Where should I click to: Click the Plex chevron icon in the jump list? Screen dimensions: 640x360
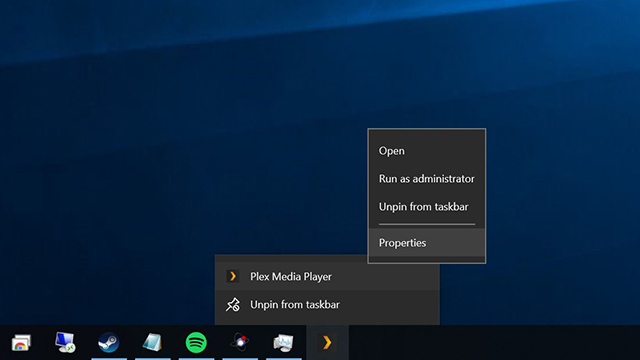coord(233,276)
